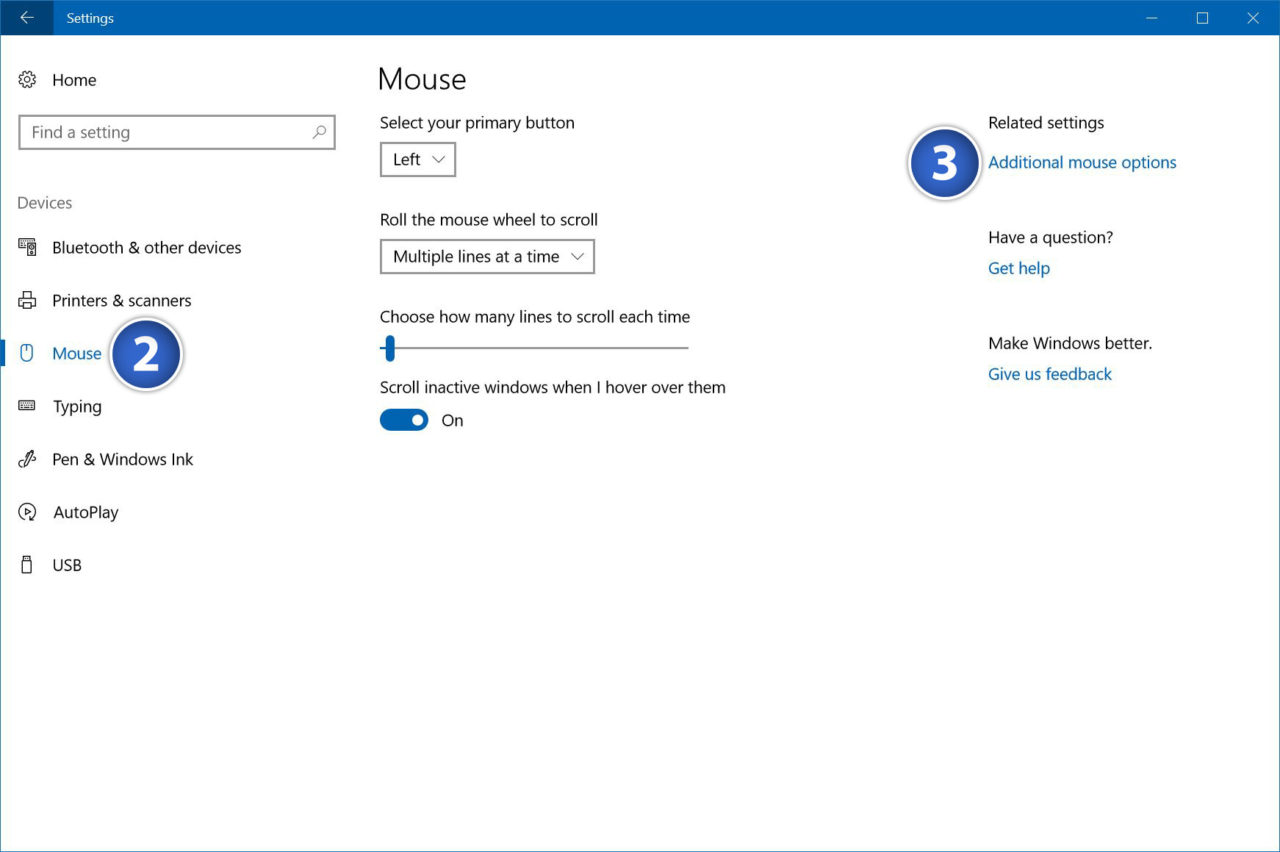Click the Printers & scanners icon
This screenshot has width=1280, height=852.
pyautogui.click(x=27, y=300)
